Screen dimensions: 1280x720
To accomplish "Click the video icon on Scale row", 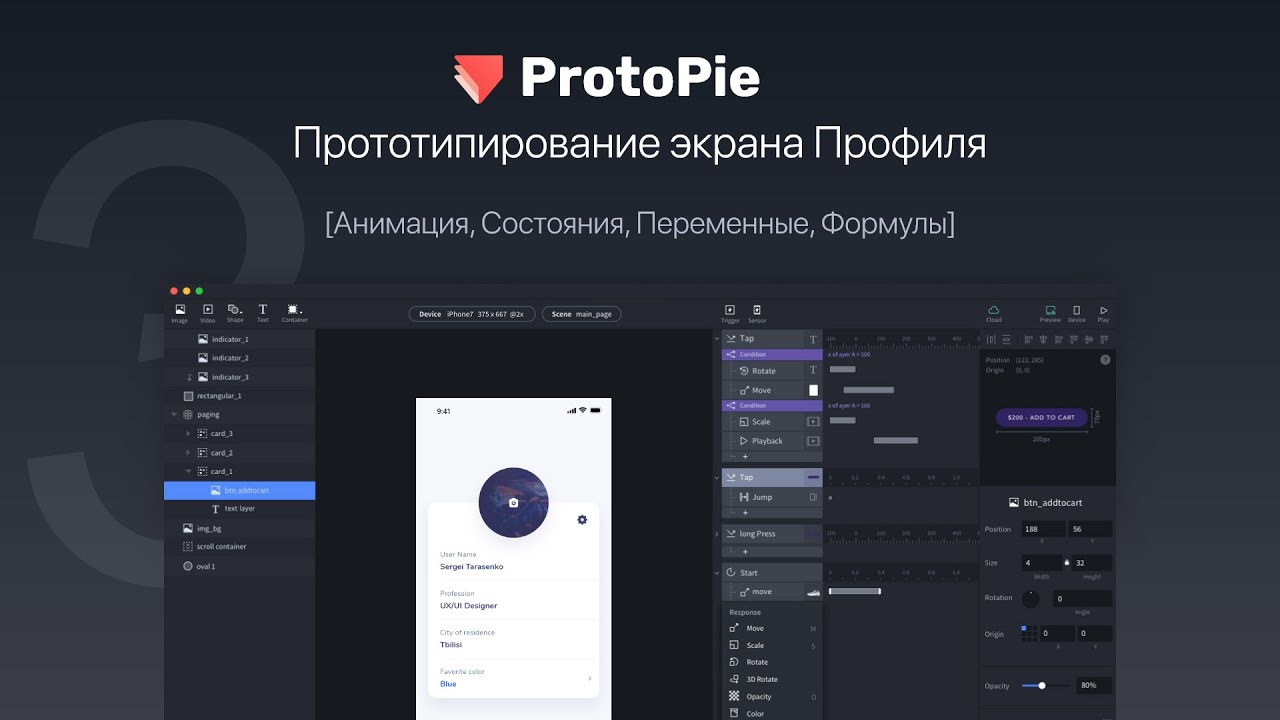I will pos(813,422).
